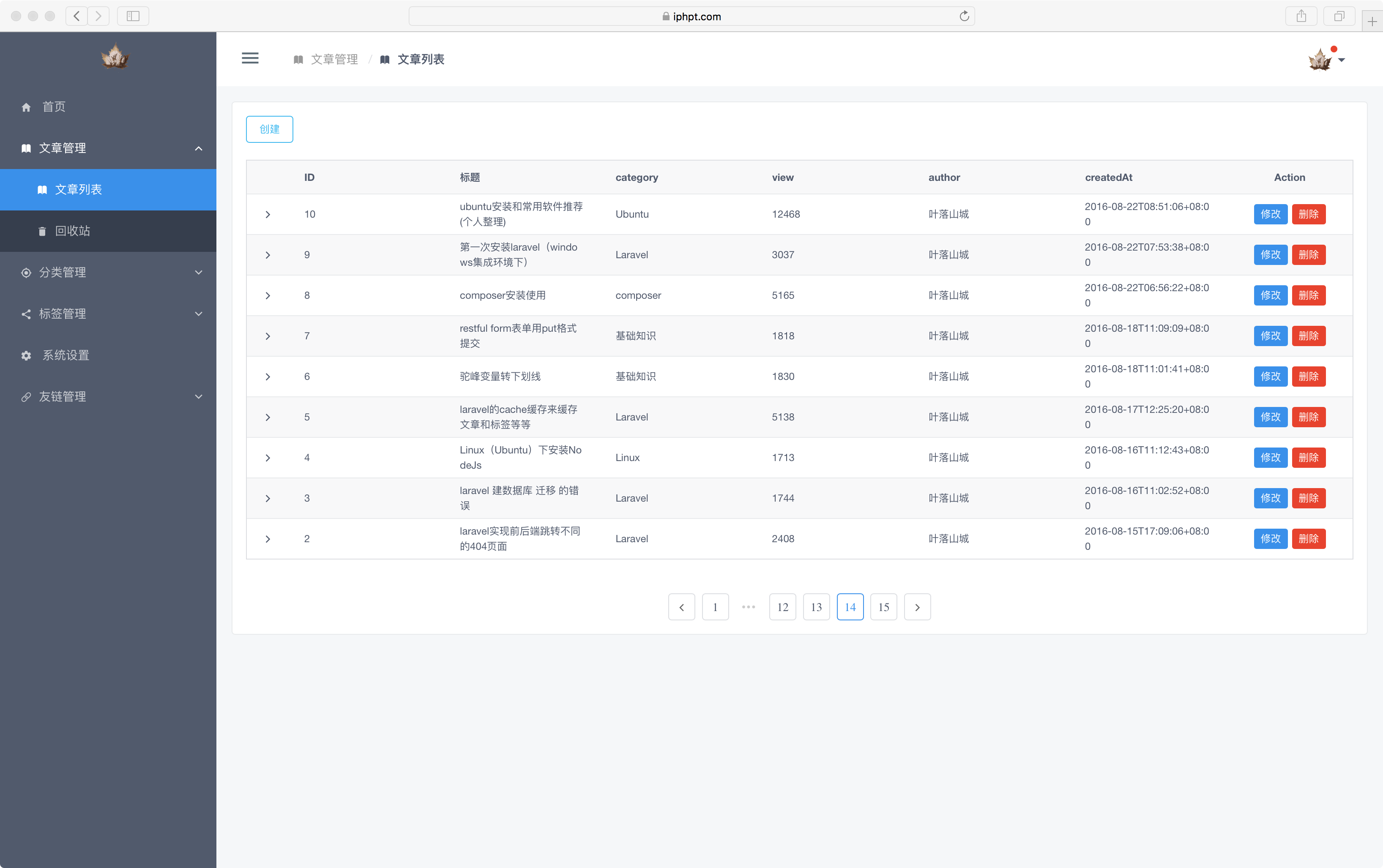Click the browser page reload icon
This screenshot has width=1383, height=868.
tap(964, 16)
